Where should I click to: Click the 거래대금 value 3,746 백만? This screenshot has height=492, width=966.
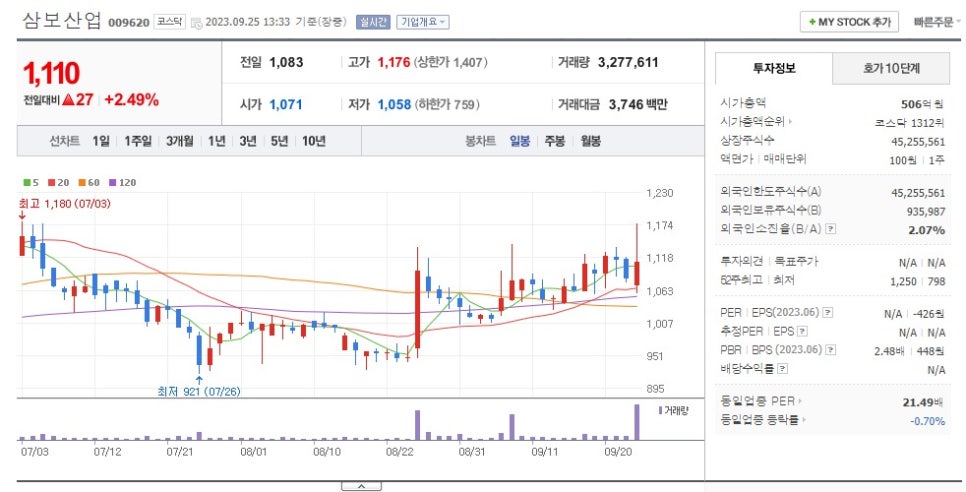pos(638,104)
